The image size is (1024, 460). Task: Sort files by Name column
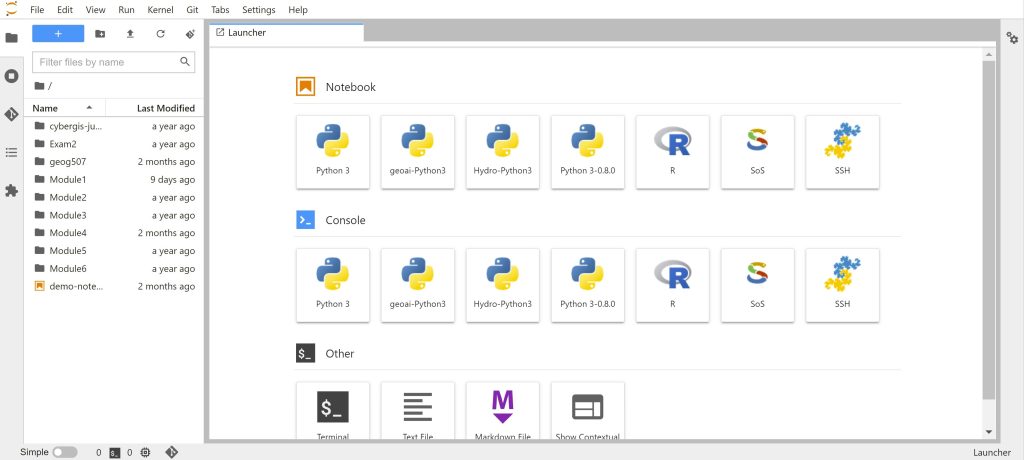tap(45, 108)
